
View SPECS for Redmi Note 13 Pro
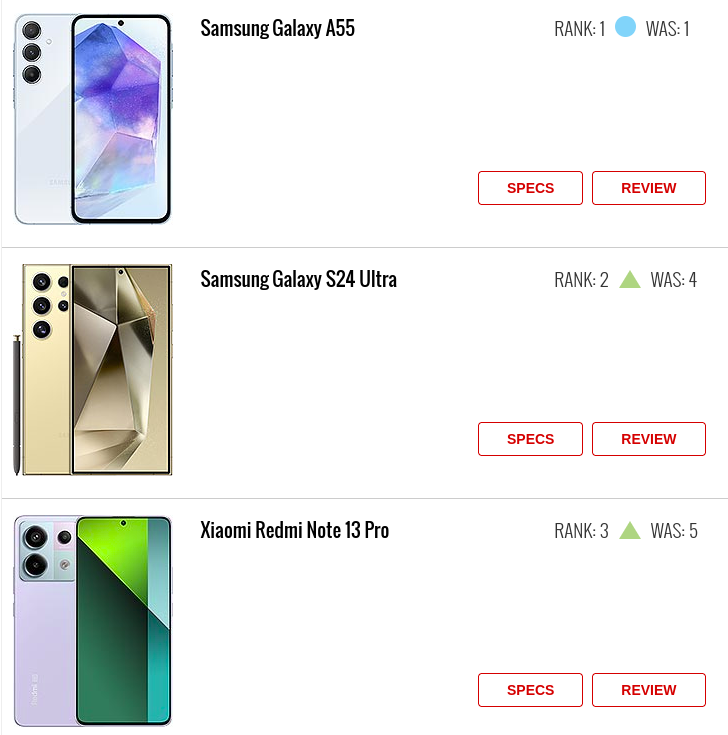tap(530, 690)
